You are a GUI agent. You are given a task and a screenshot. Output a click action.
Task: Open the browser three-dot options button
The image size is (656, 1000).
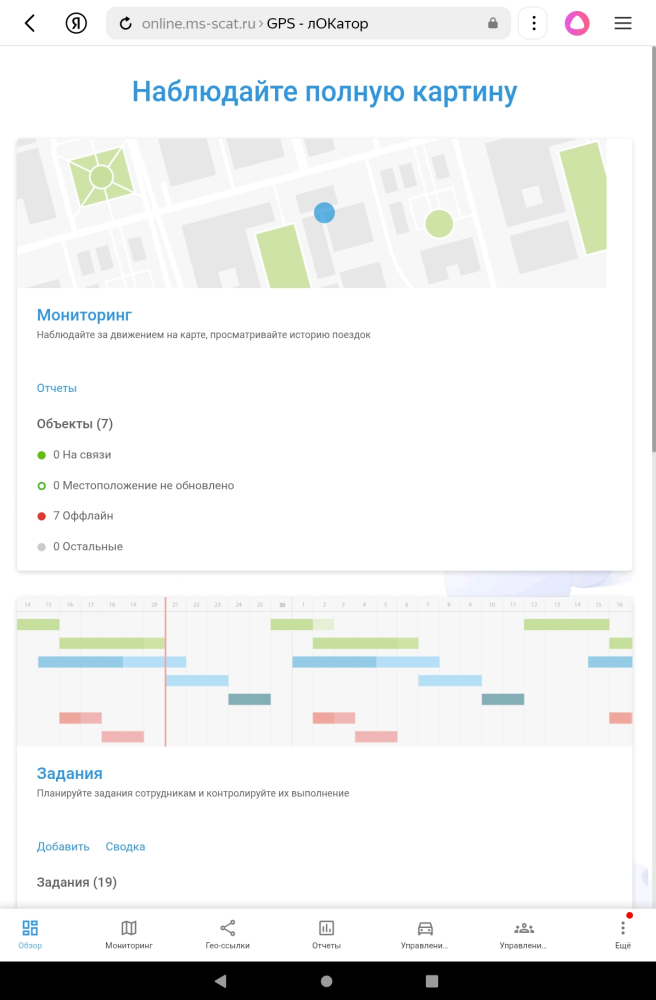[534, 24]
